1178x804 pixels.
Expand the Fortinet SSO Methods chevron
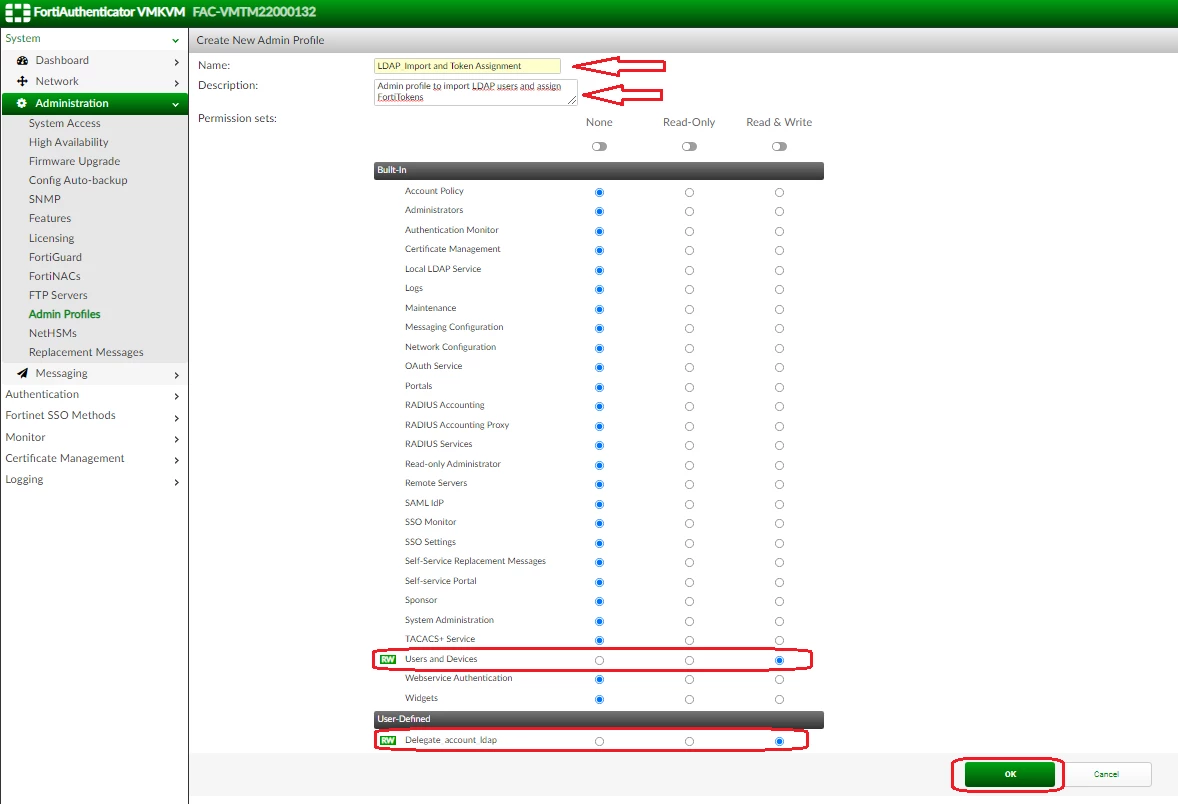[177, 418]
